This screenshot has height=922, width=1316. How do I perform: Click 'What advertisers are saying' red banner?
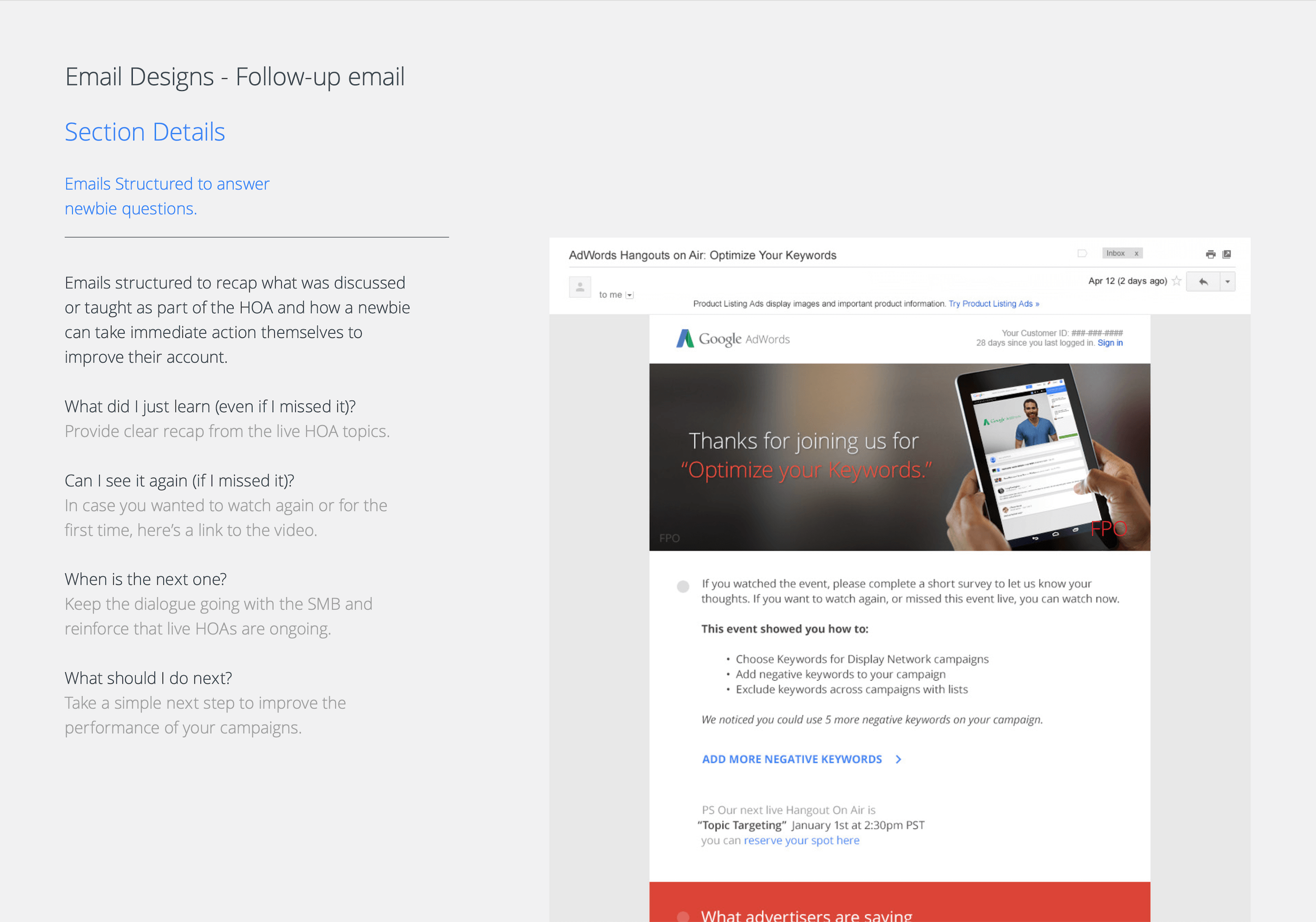(899, 903)
